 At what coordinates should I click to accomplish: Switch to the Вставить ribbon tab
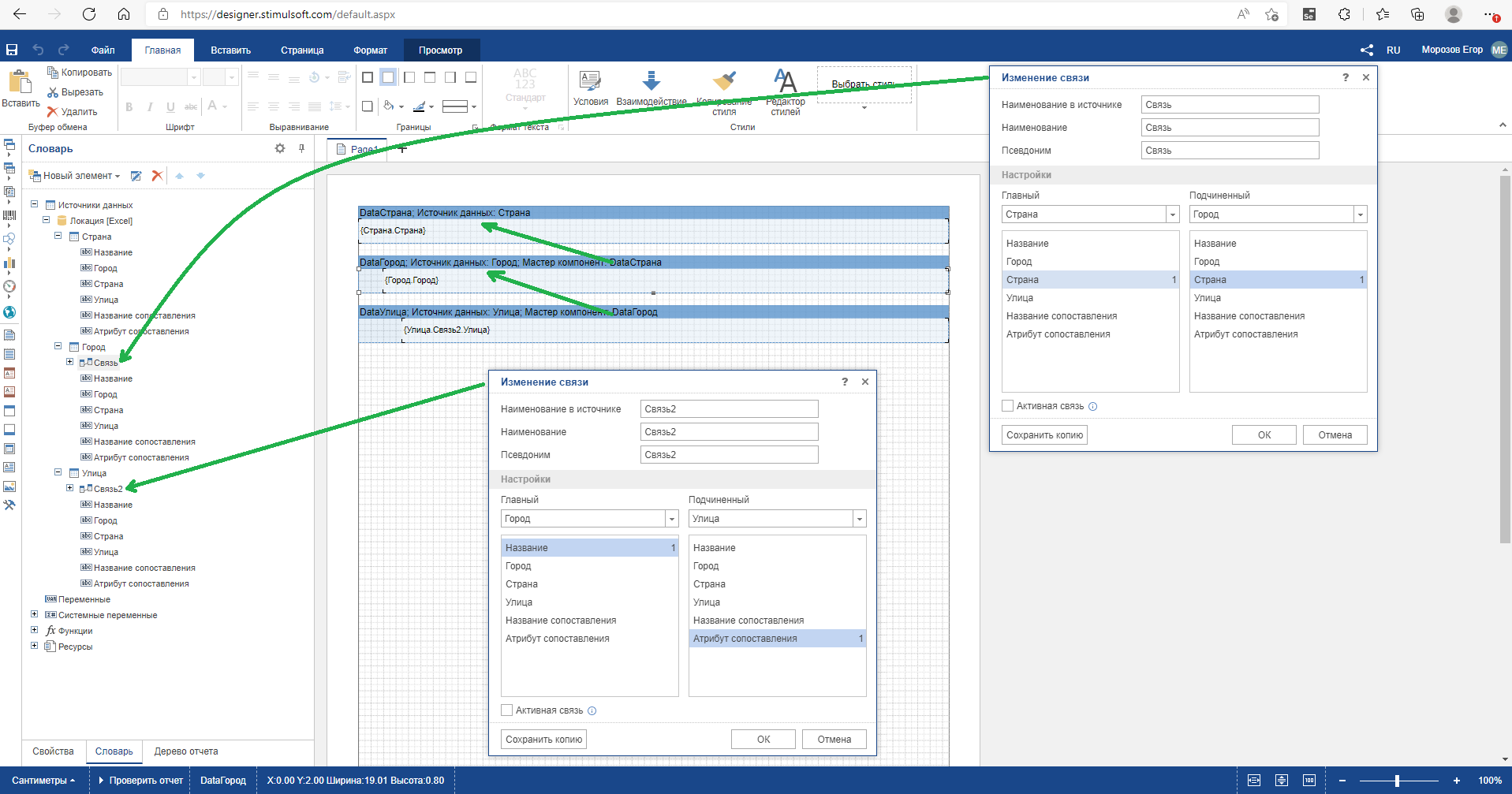[x=230, y=50]
